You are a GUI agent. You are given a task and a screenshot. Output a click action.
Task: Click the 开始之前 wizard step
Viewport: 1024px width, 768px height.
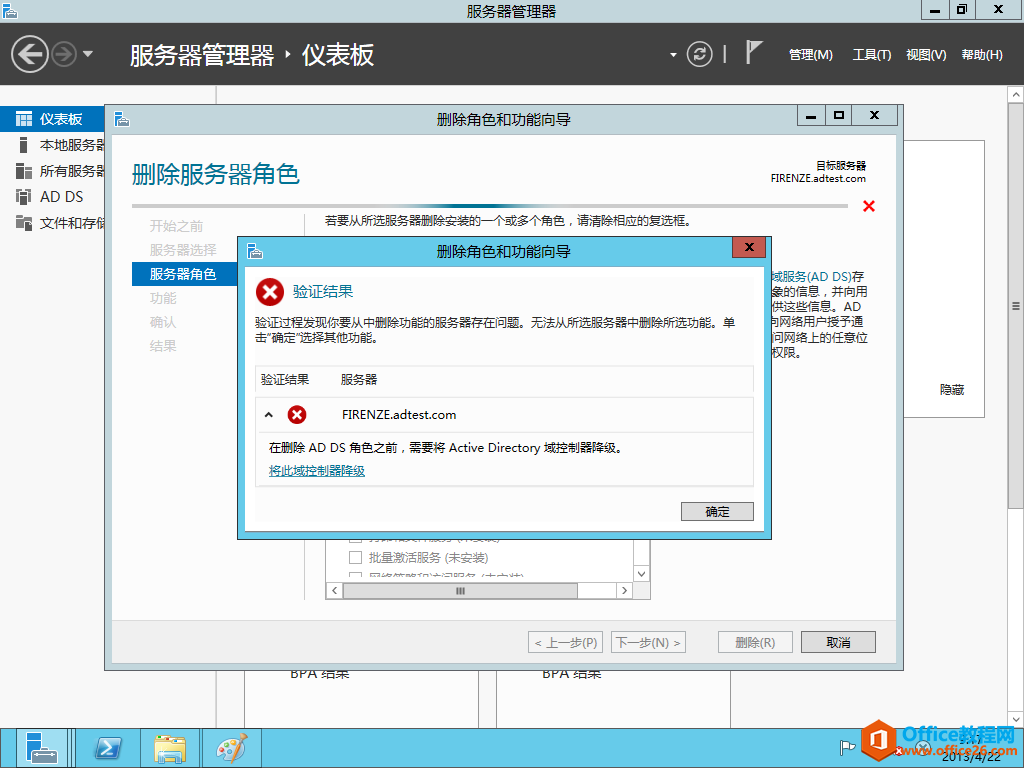[x=176, y=226]
